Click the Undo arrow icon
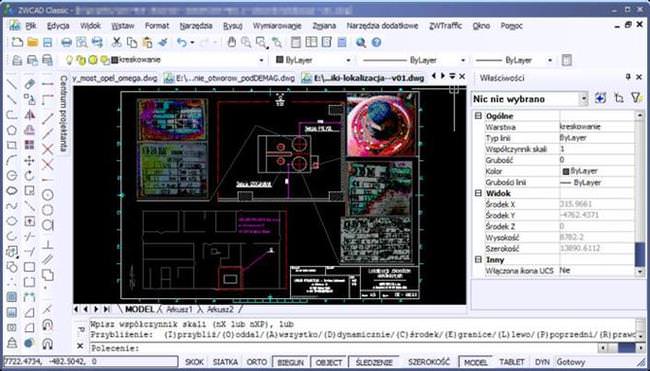 coord(182,42)
